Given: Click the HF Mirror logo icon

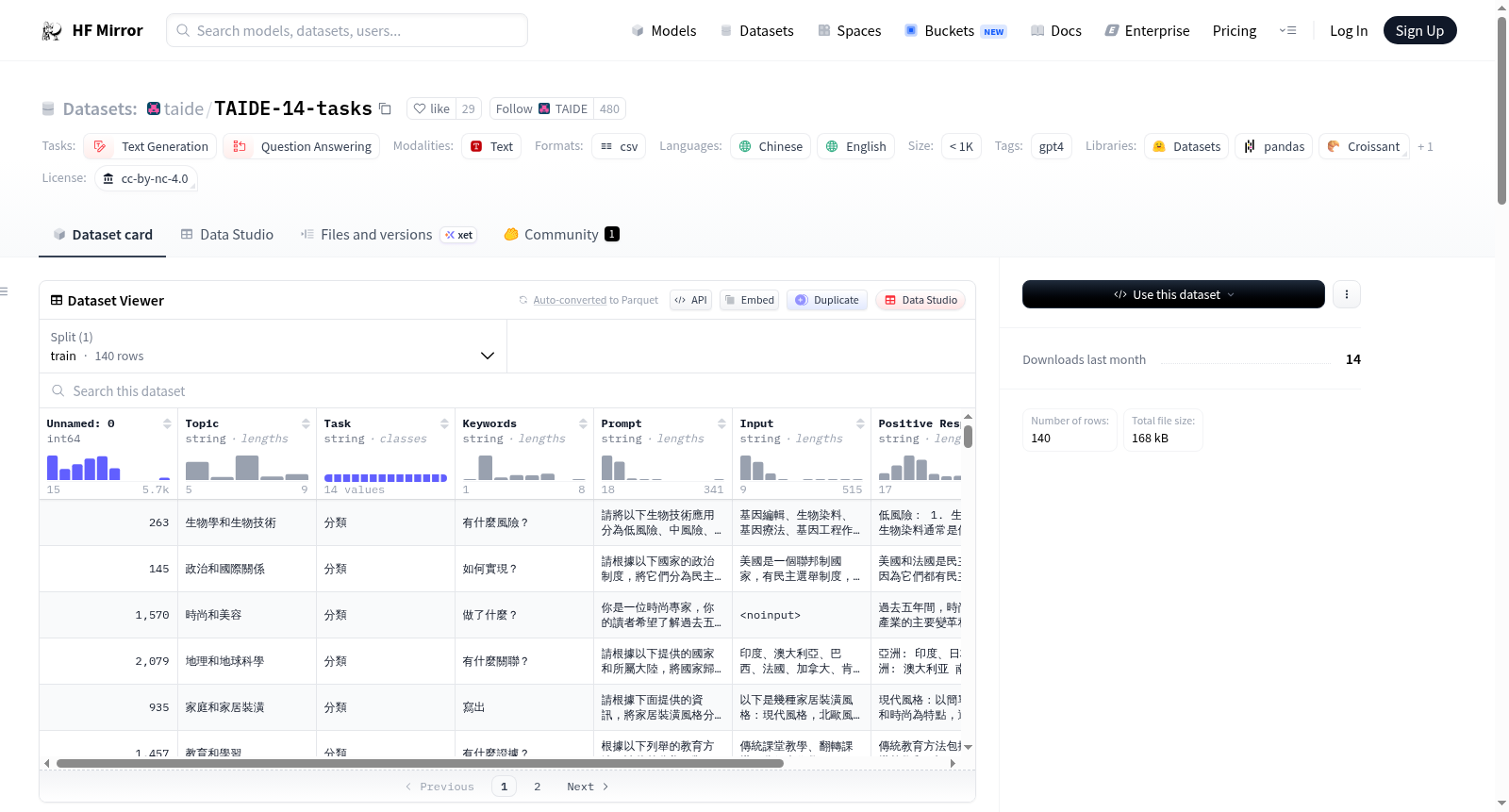Looking at the screenshot, I should (x=52, y=31).
